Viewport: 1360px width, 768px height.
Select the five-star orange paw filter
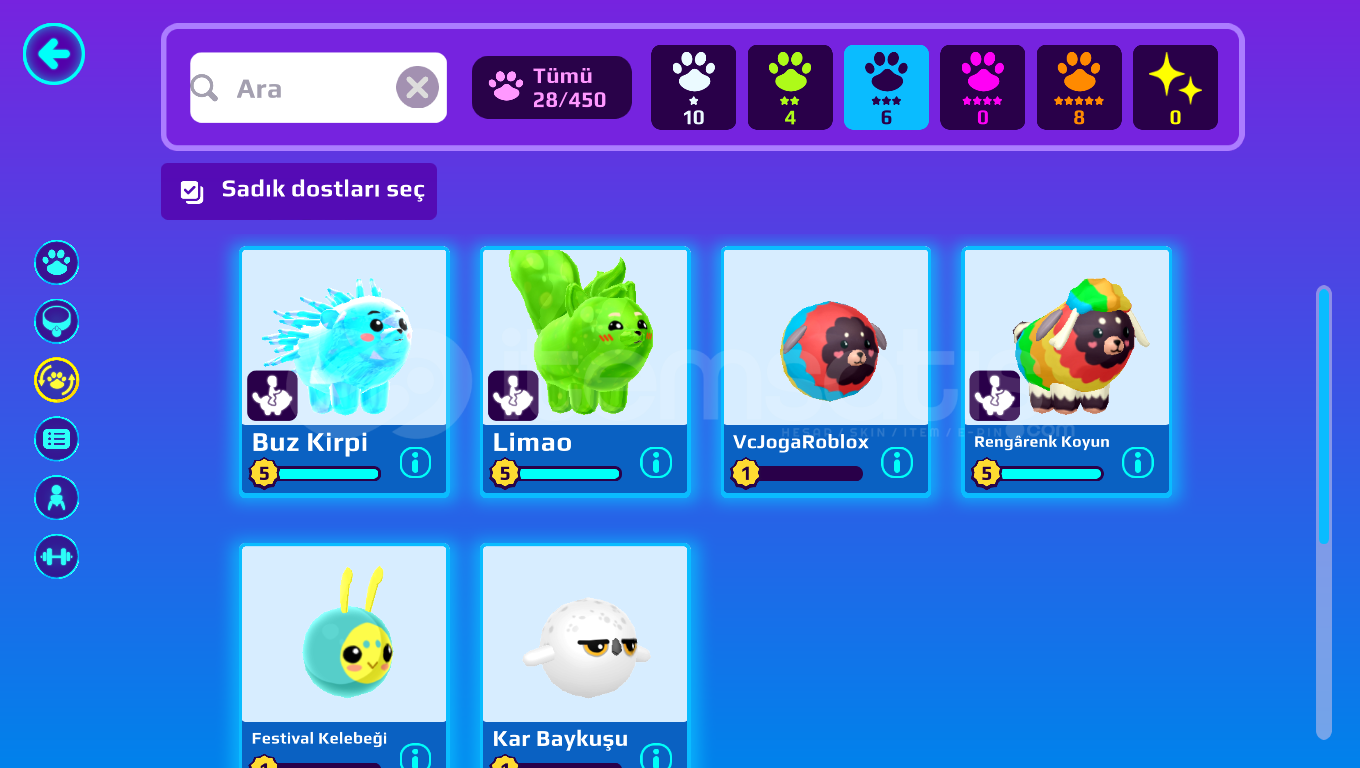(x=1079, y=88)
